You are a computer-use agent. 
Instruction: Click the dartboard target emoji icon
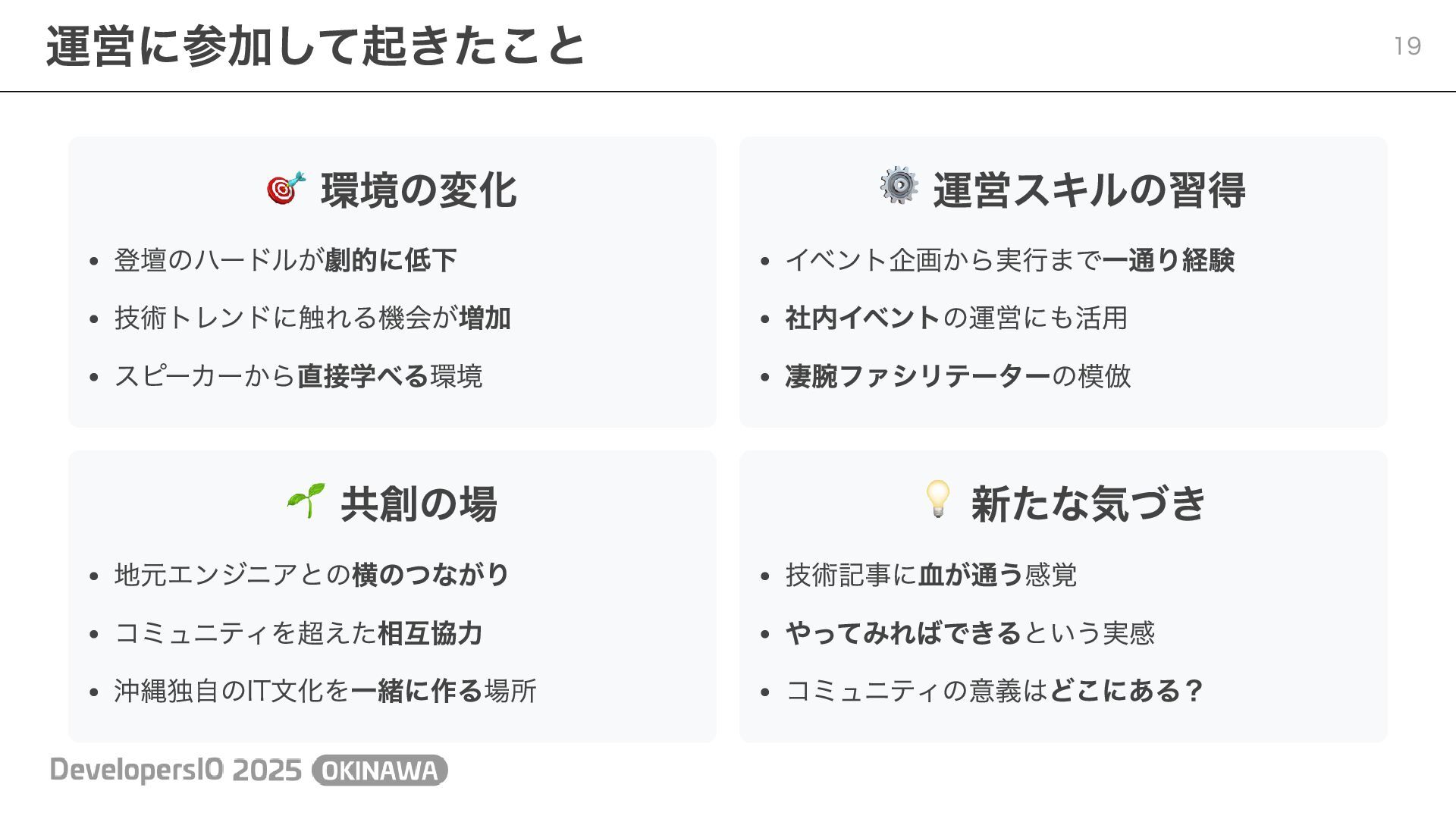287,188
